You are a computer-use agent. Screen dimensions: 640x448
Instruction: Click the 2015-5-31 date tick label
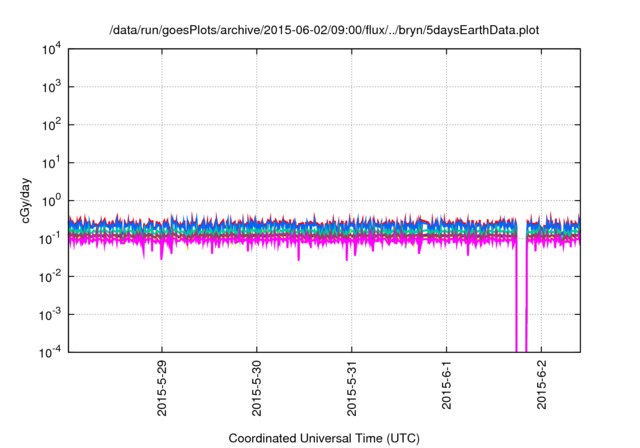(x=352, y=388)
